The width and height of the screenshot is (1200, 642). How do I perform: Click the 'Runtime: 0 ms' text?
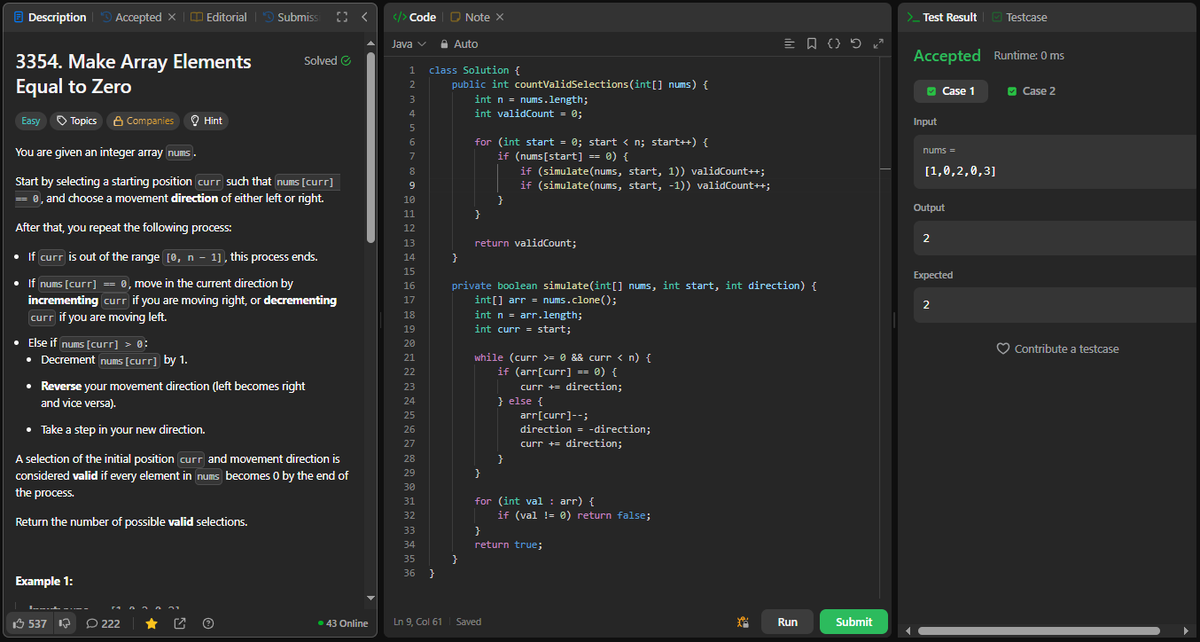[x=1028, y=55]
